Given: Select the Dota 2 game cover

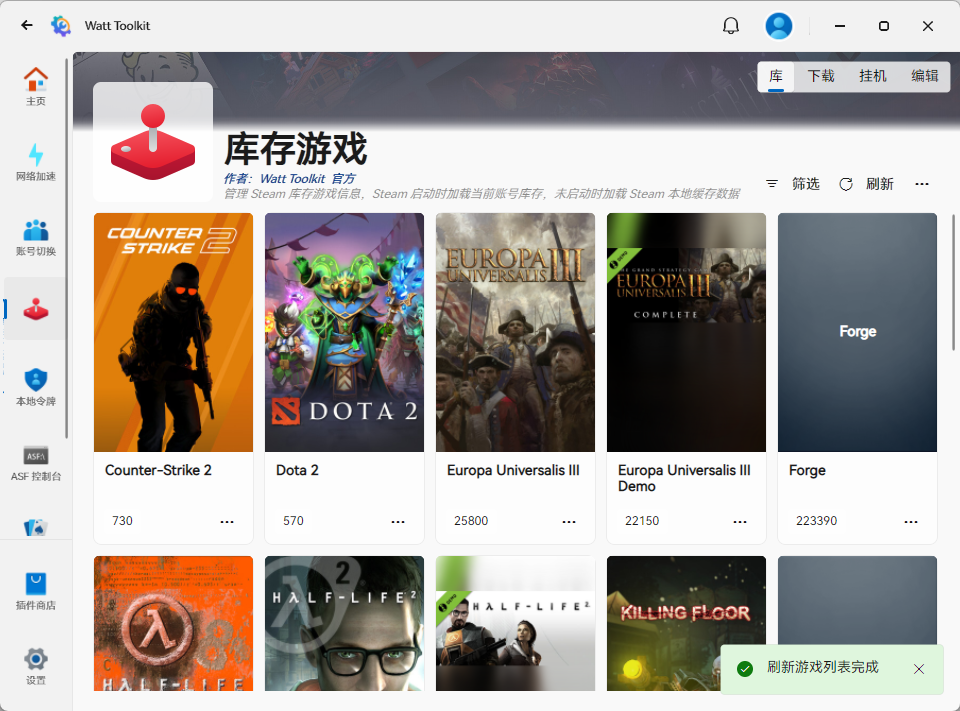Looking at the screenshot, I should click(344, 332).
